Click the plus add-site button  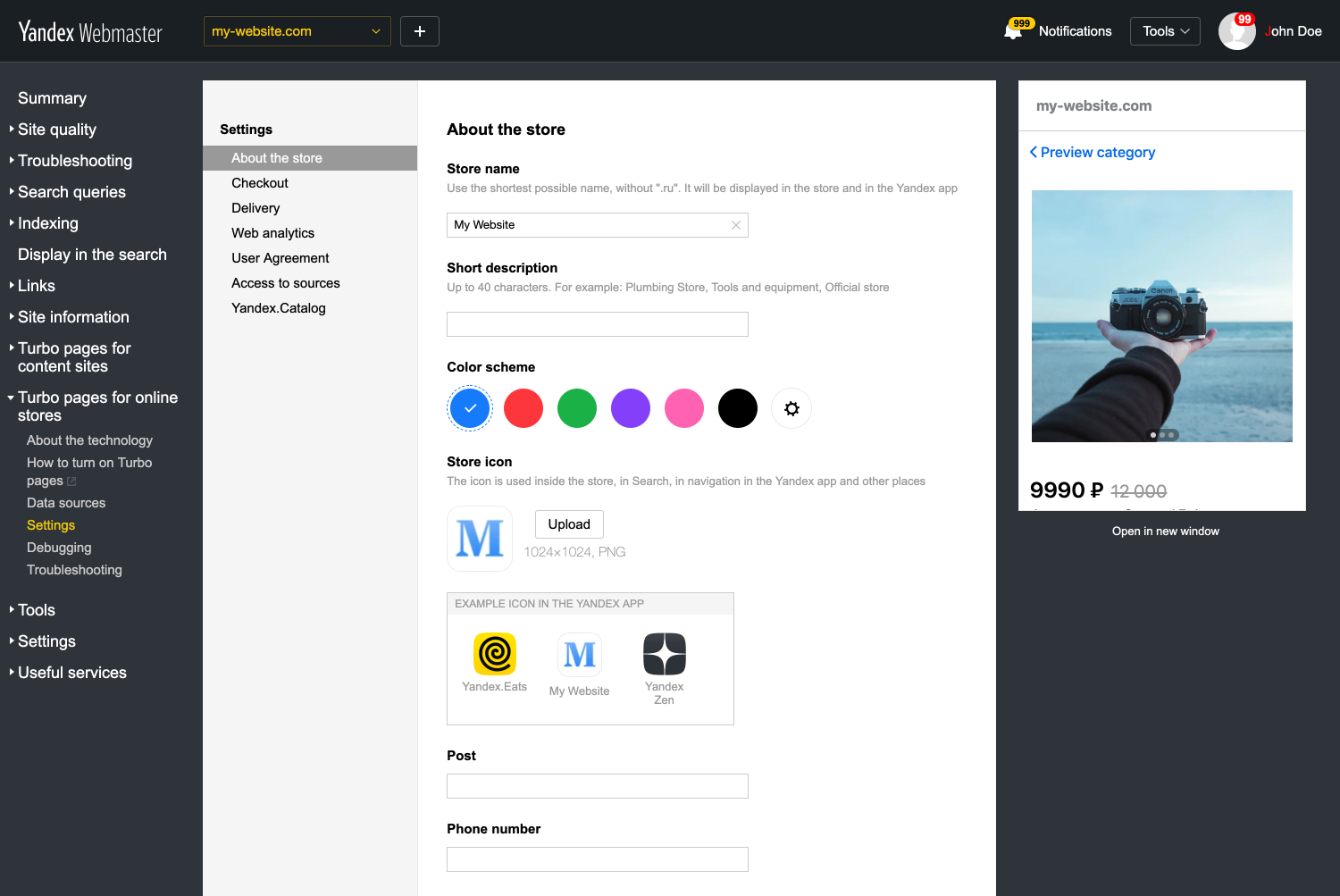(420, 31)
